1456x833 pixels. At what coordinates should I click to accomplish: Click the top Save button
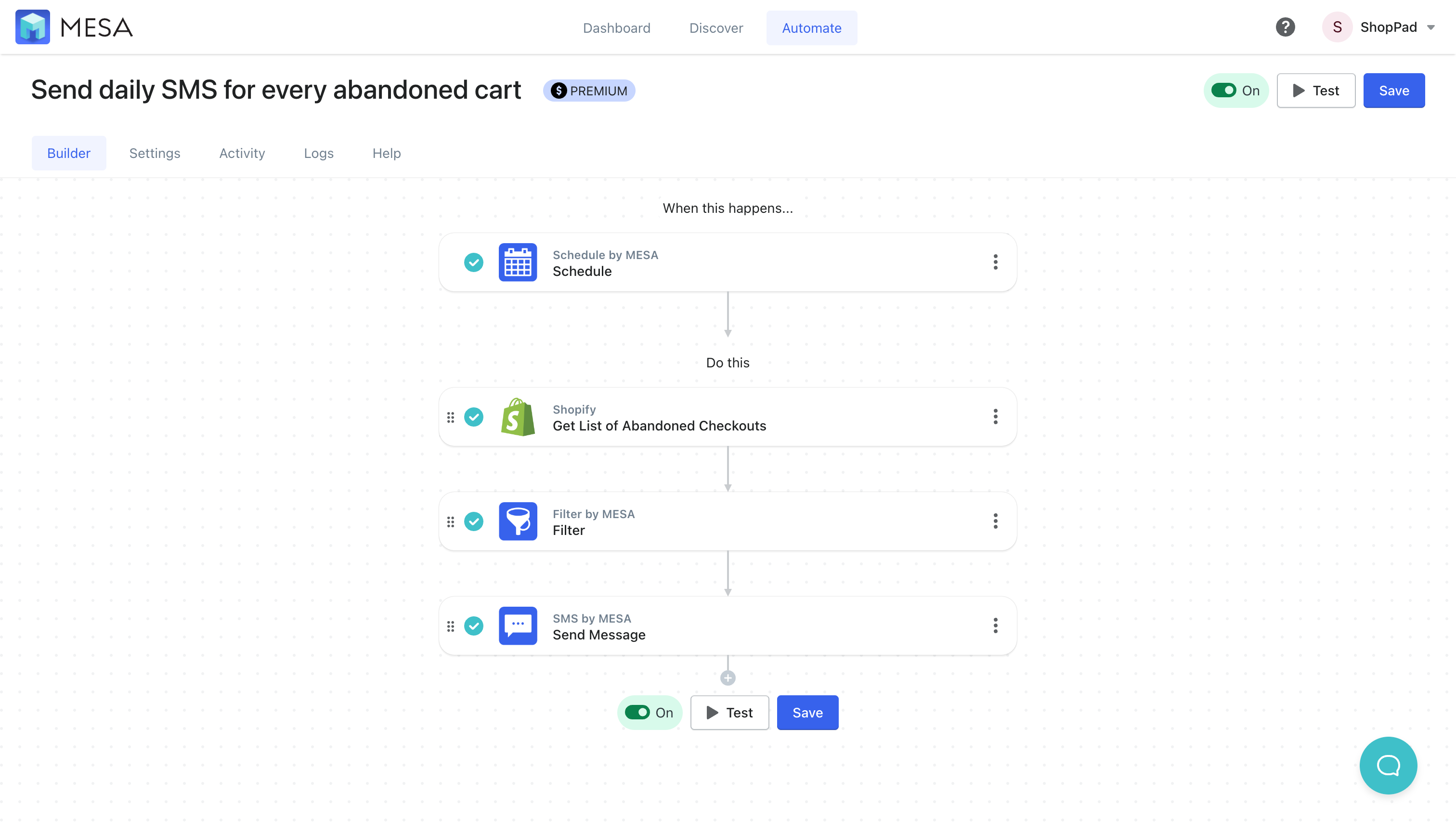[x=1393, y=91]
